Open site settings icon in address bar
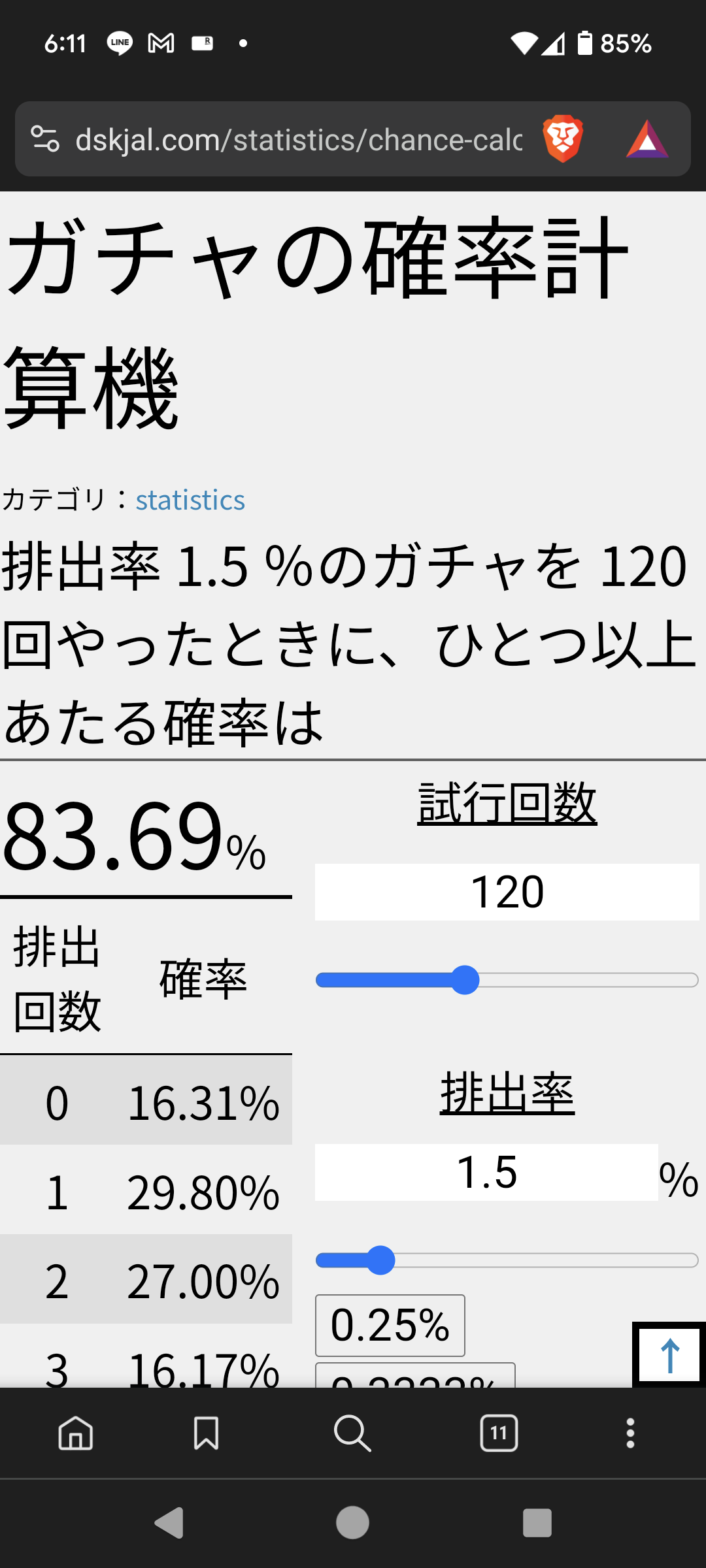The height and width of the screenshot is (1568, 706). click(45, 139)
